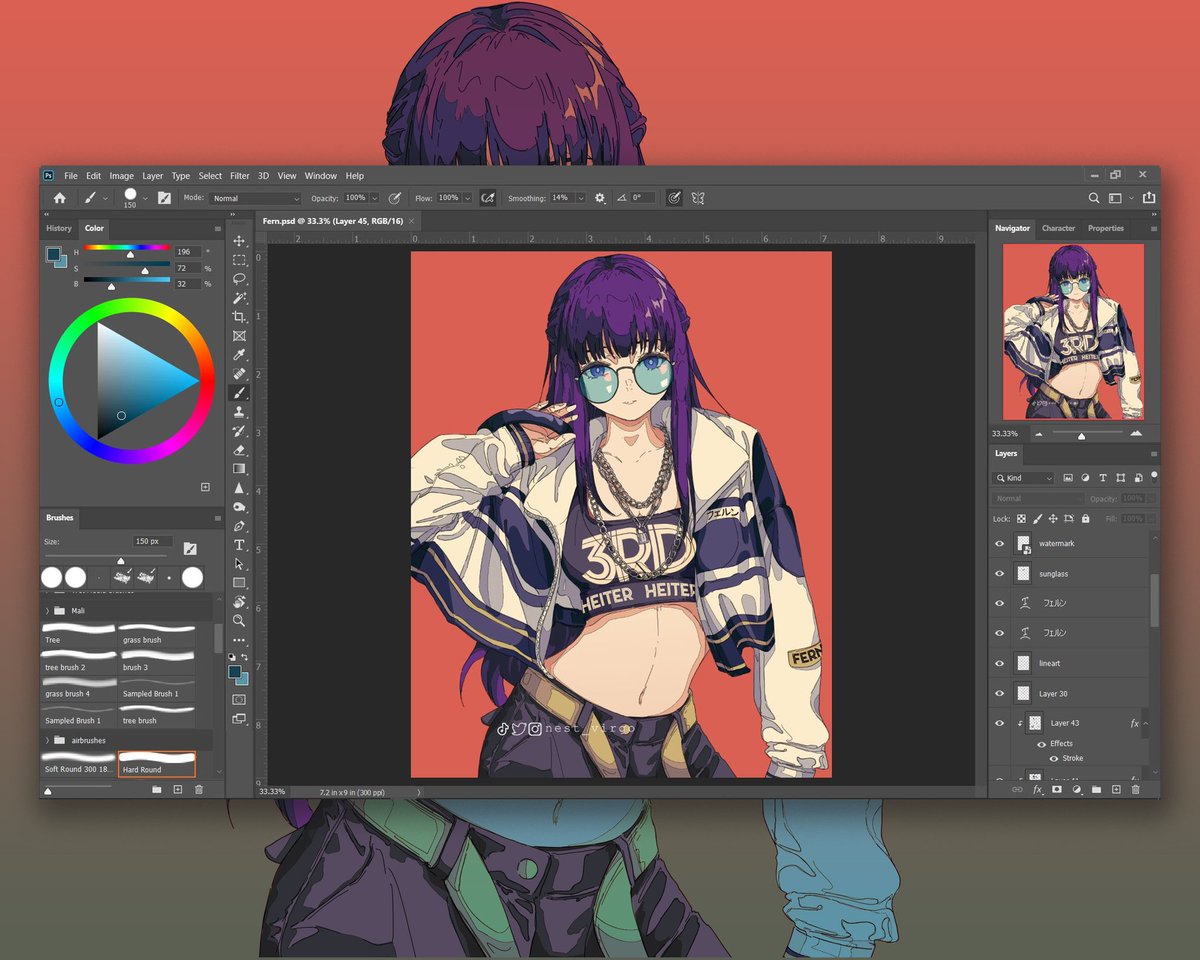Click the Layers panel vertical scrollbar
1200x960 pixels.
click(x=1154, y=600)
